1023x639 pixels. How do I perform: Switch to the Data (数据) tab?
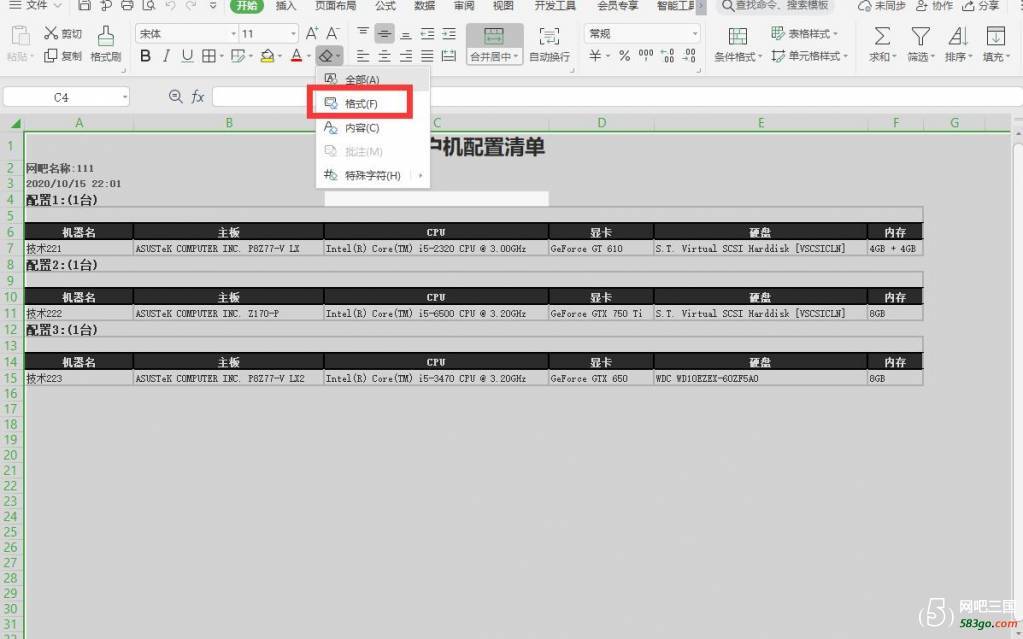[x=424, y=5]
